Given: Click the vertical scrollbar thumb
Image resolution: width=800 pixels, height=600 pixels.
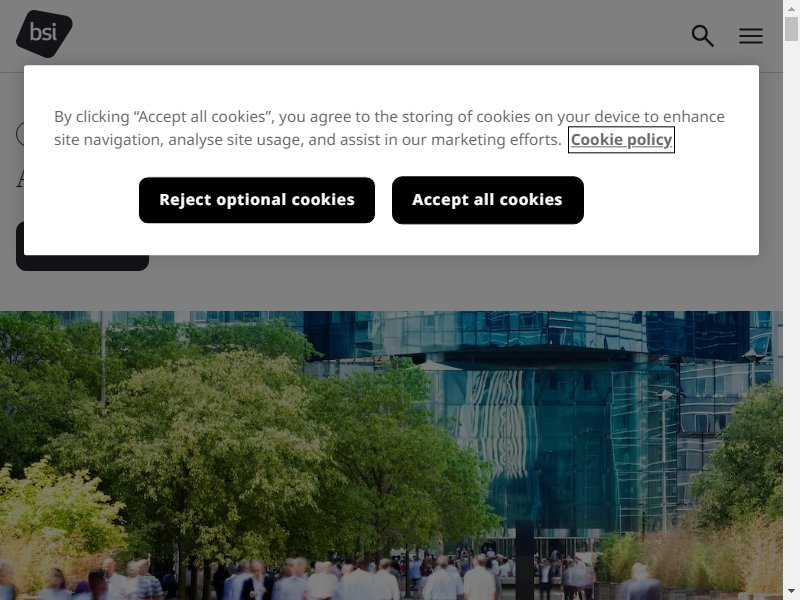Looking at the screenshot, I should (x=791, y=28).
